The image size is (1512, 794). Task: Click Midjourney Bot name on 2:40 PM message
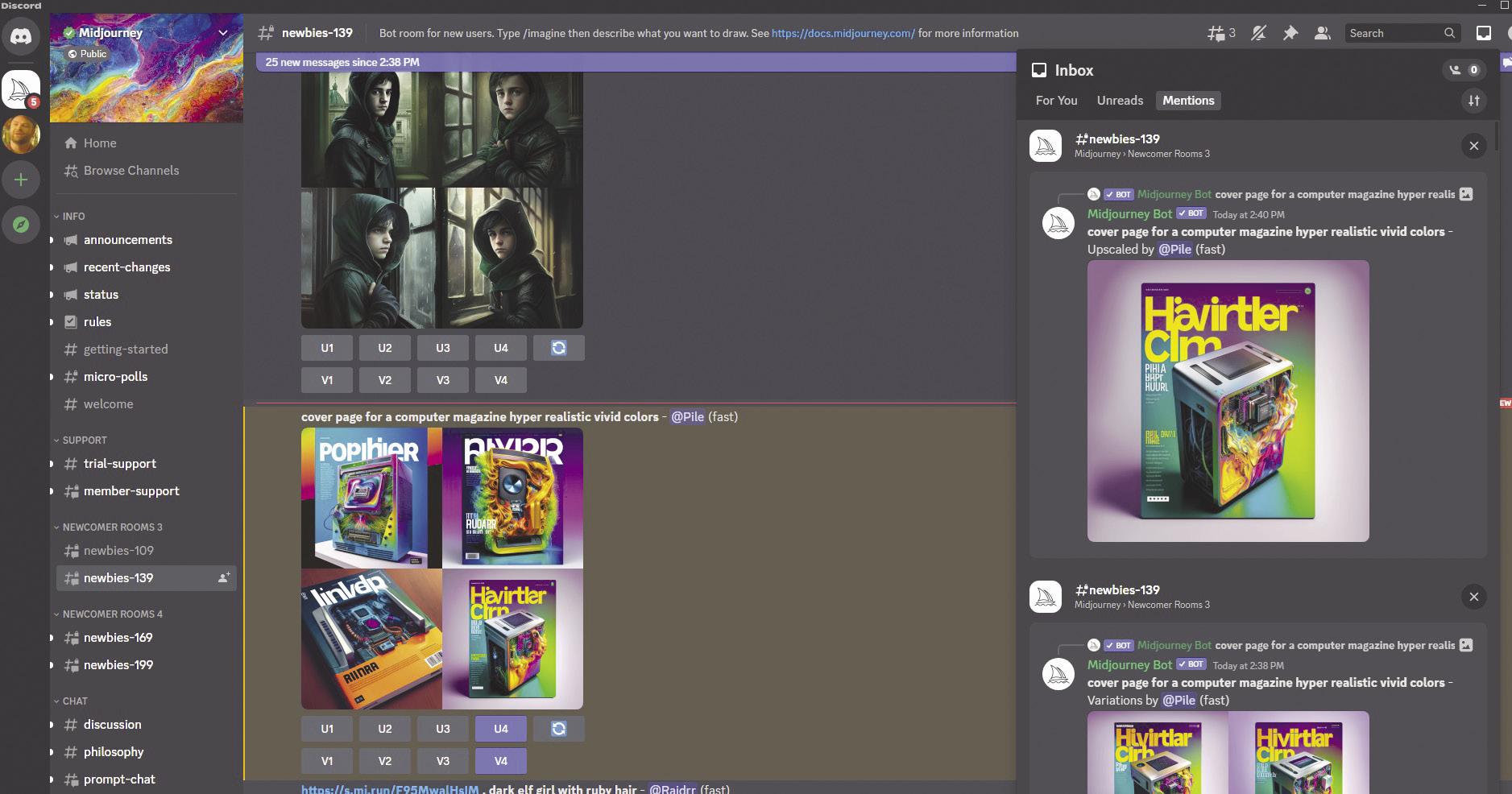point(1129,213)
